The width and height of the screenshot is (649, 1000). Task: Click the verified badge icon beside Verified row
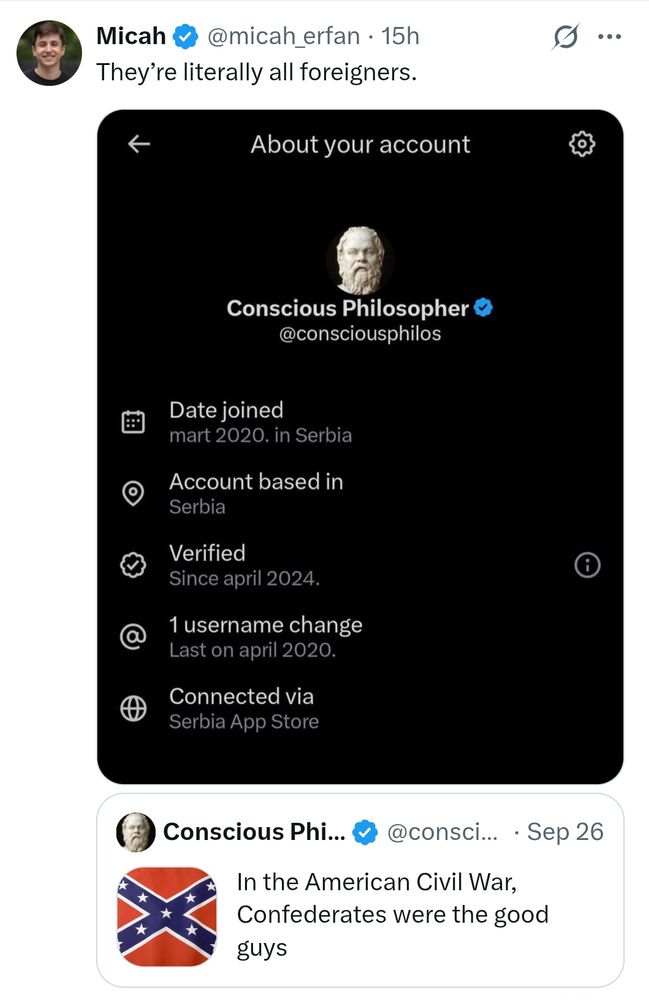click(133, 565)
